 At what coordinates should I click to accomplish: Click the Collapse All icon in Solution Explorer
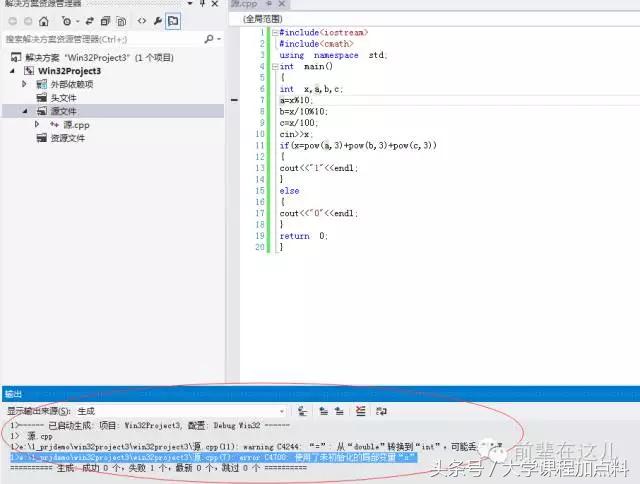pos(104,20)
